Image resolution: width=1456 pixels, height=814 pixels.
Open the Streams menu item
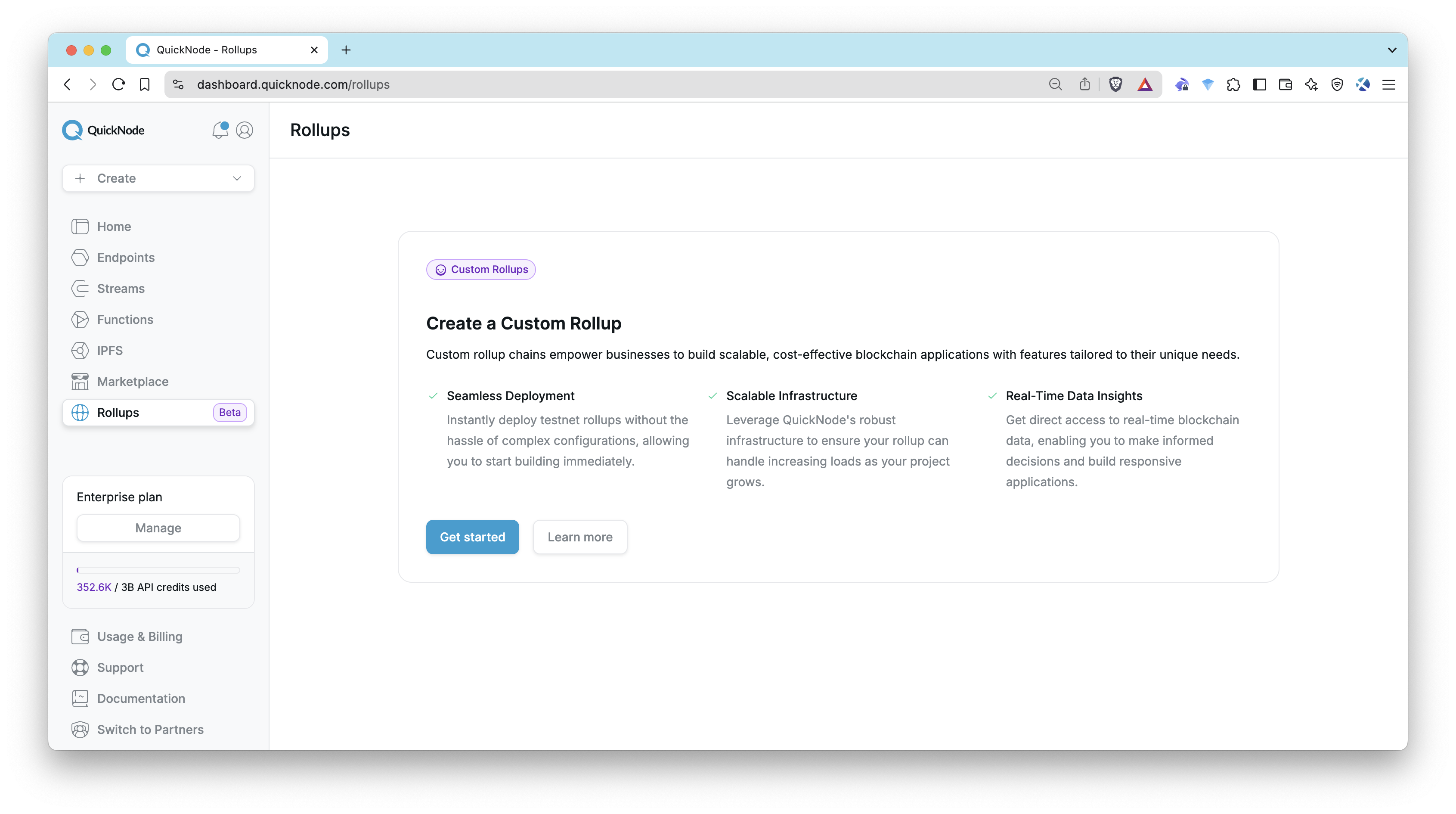click(158, 289)
